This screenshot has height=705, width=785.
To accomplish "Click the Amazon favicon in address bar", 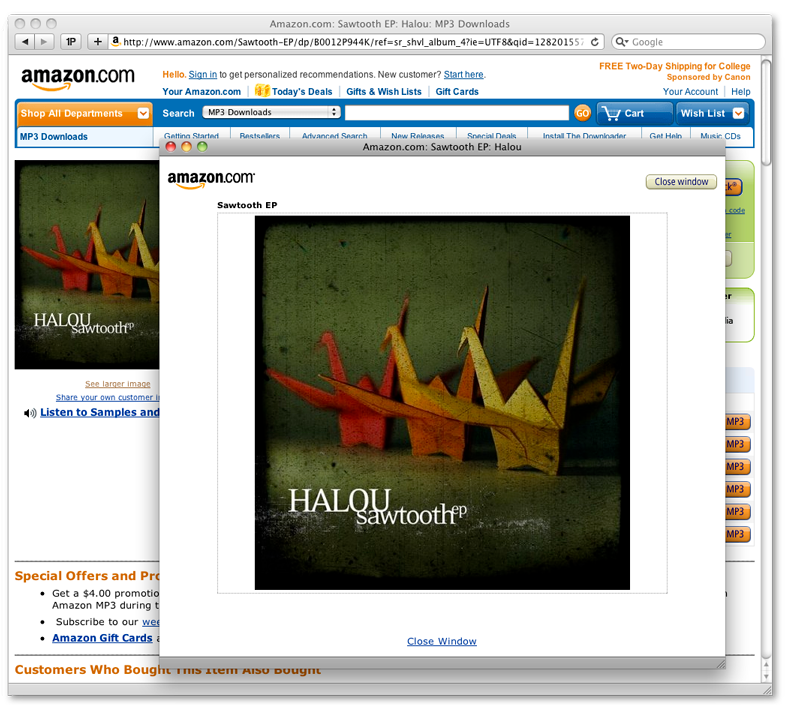I will [x=115, y=41].
